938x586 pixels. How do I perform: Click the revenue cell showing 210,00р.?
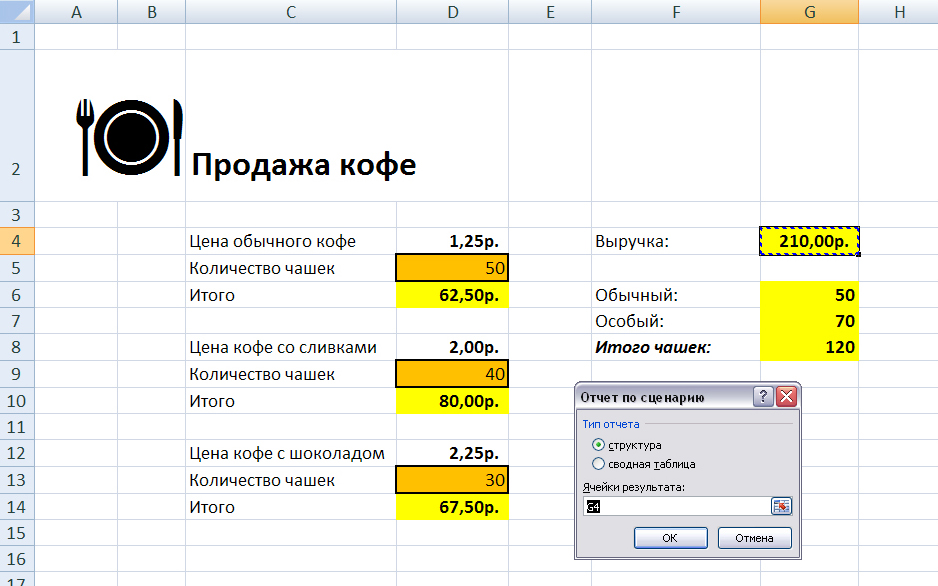pos(809,241)
